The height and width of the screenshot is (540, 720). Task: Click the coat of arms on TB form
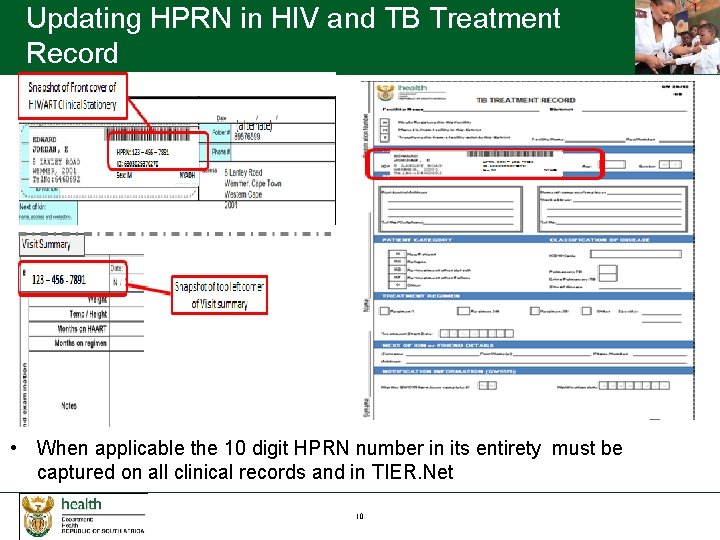click(x=385, y=92)
